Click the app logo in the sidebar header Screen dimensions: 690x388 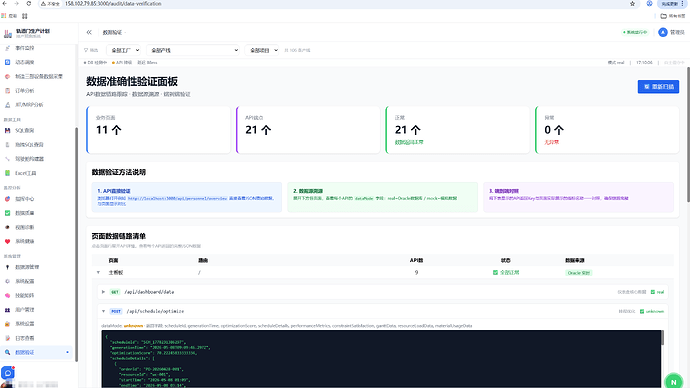pyautogui.click(x=8, y=33)
